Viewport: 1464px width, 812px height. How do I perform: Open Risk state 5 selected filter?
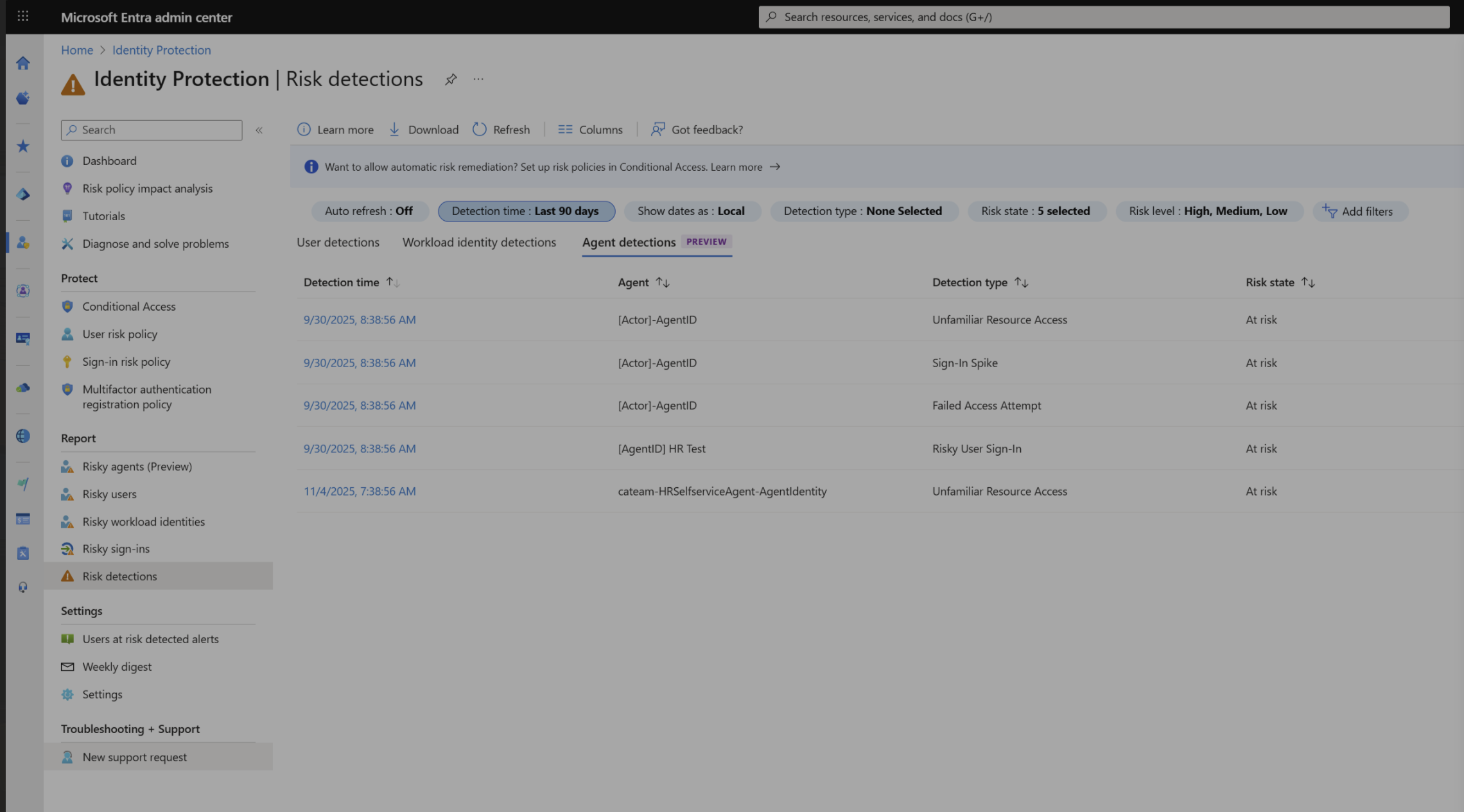[1036, 211]
